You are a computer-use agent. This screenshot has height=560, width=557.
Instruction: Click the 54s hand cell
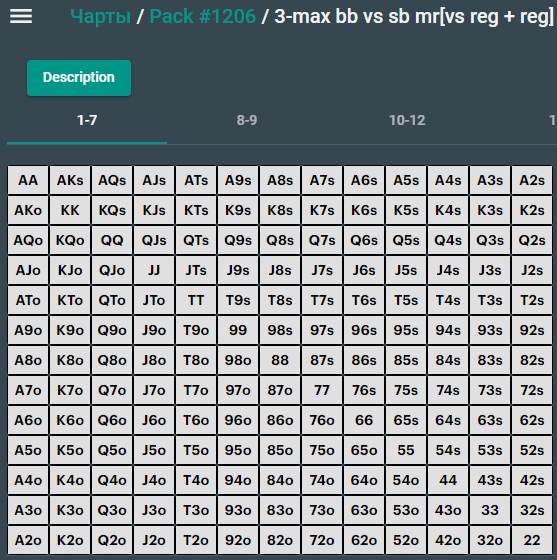tap(448, 450)
